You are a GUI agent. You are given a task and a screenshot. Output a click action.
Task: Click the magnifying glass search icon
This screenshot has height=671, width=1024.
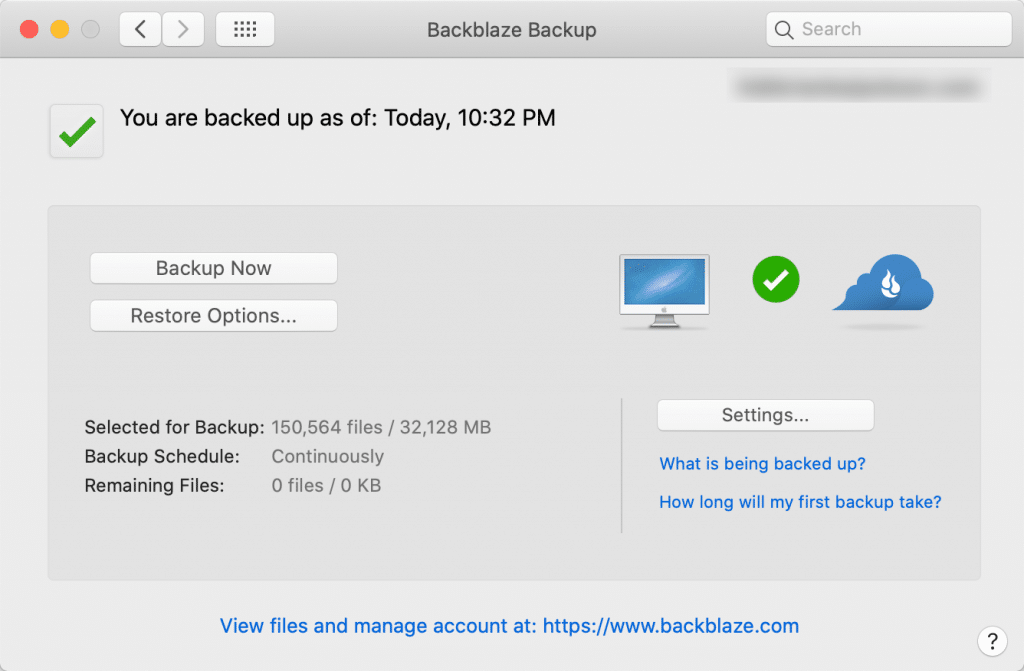point(785,30)
